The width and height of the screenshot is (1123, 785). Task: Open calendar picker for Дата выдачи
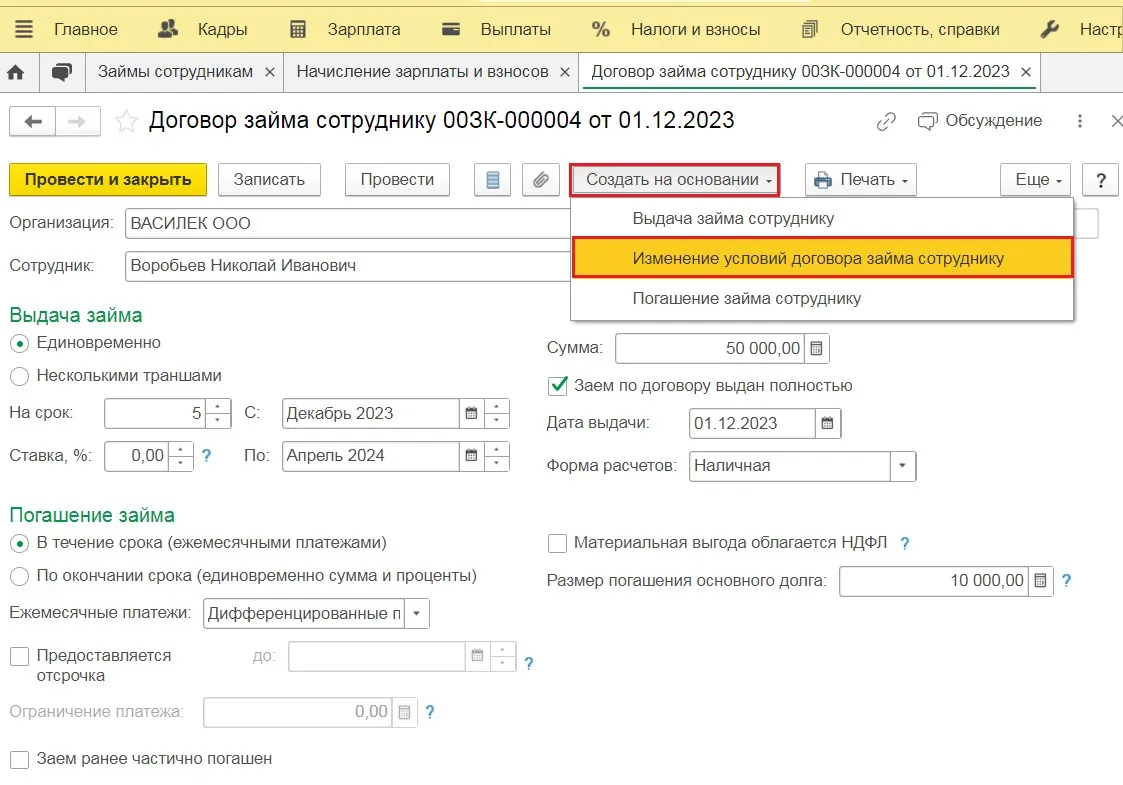[x=828, y=423]
